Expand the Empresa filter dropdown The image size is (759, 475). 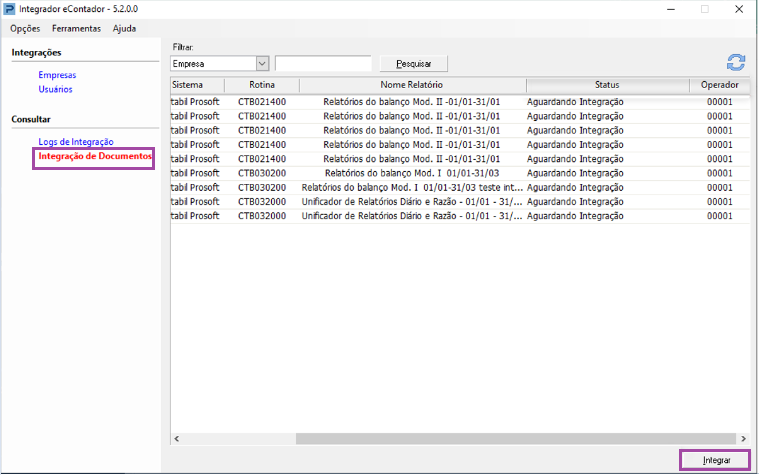point(262,63)
